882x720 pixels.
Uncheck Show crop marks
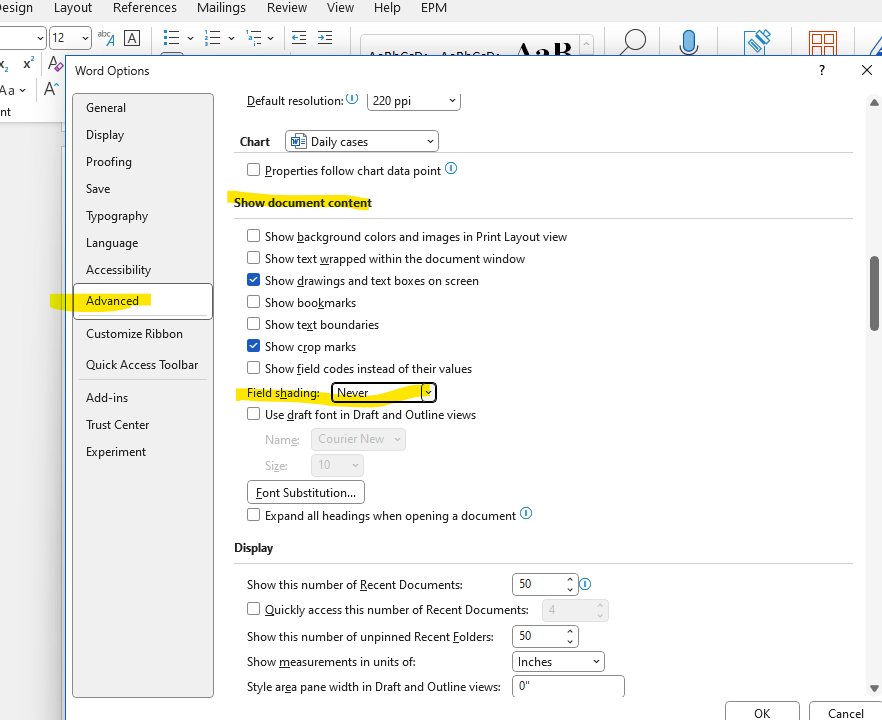(x=254, y=345)
